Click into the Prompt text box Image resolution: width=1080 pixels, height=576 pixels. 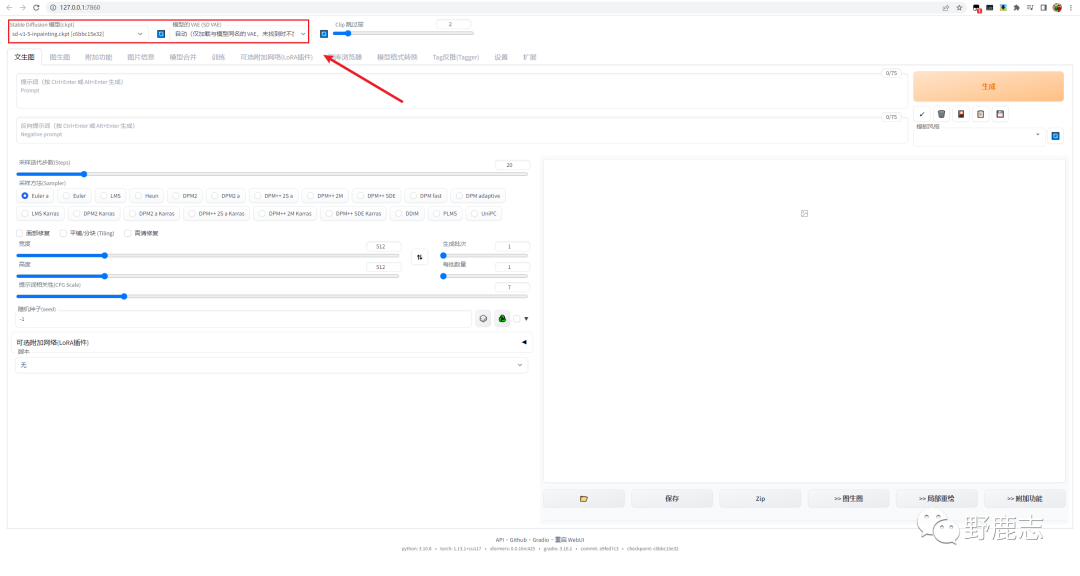coord(461,91)
